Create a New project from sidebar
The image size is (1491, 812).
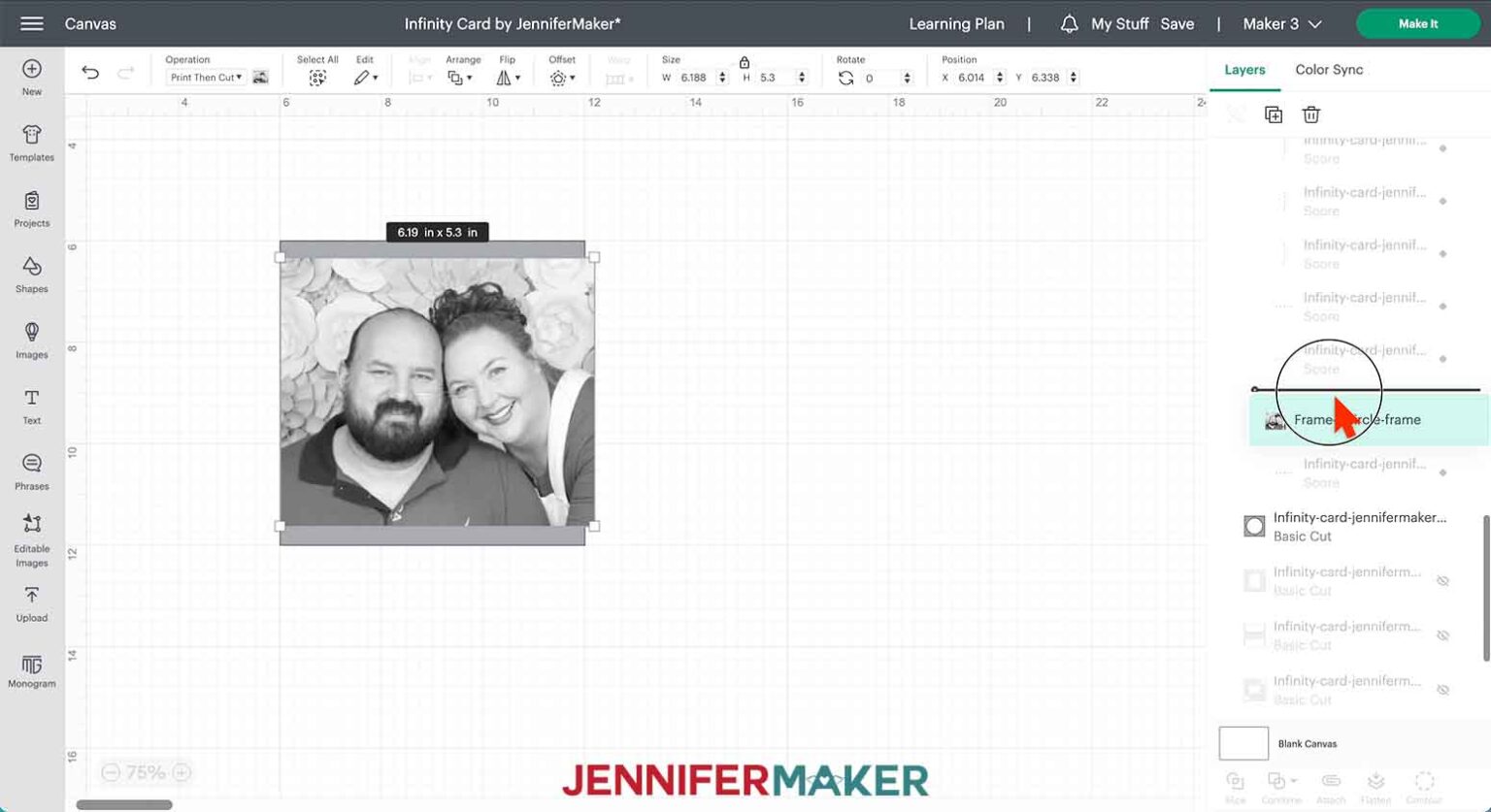pos(32,78)
